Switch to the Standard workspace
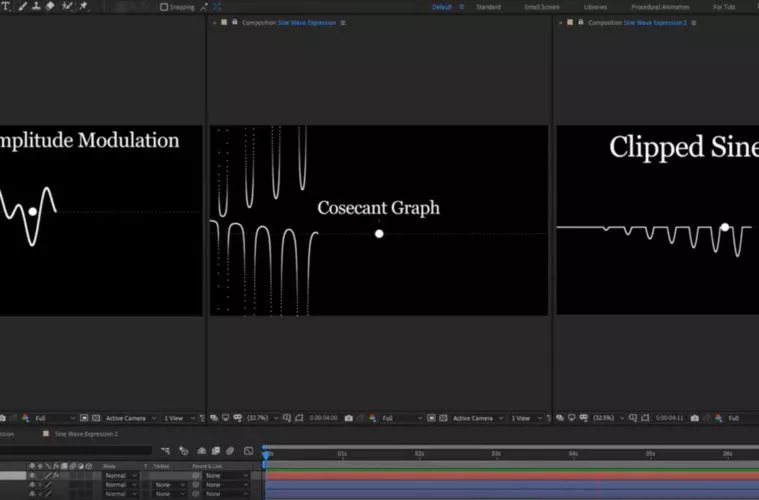The height and width of the screenshot is (500, 759). [488, 7]
